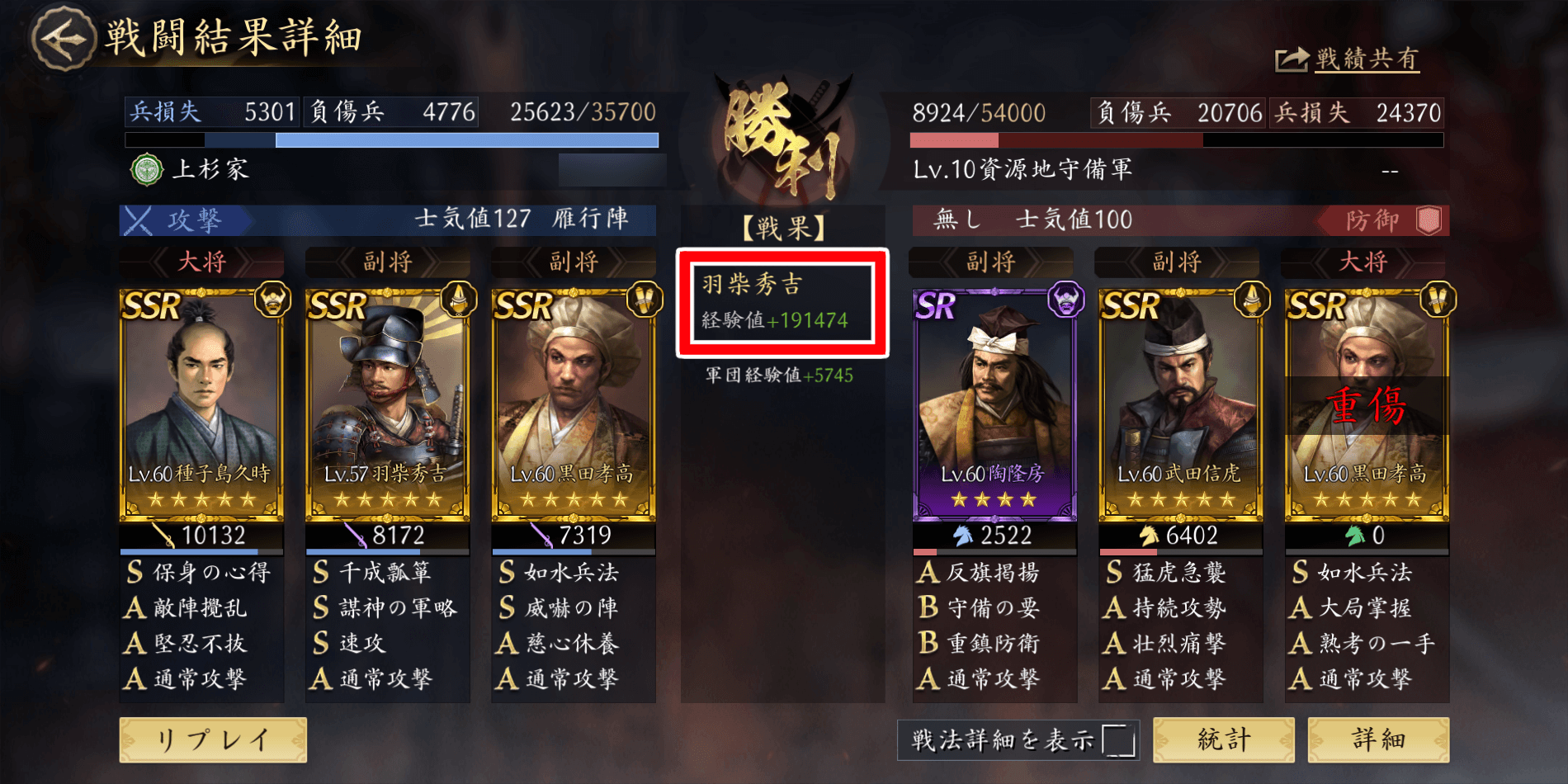Image resolution: width=1568 pixels, height=784 pixels.
Task: Open the 詳細 button
Action: pyautogui.click(x=1378, y=739)
